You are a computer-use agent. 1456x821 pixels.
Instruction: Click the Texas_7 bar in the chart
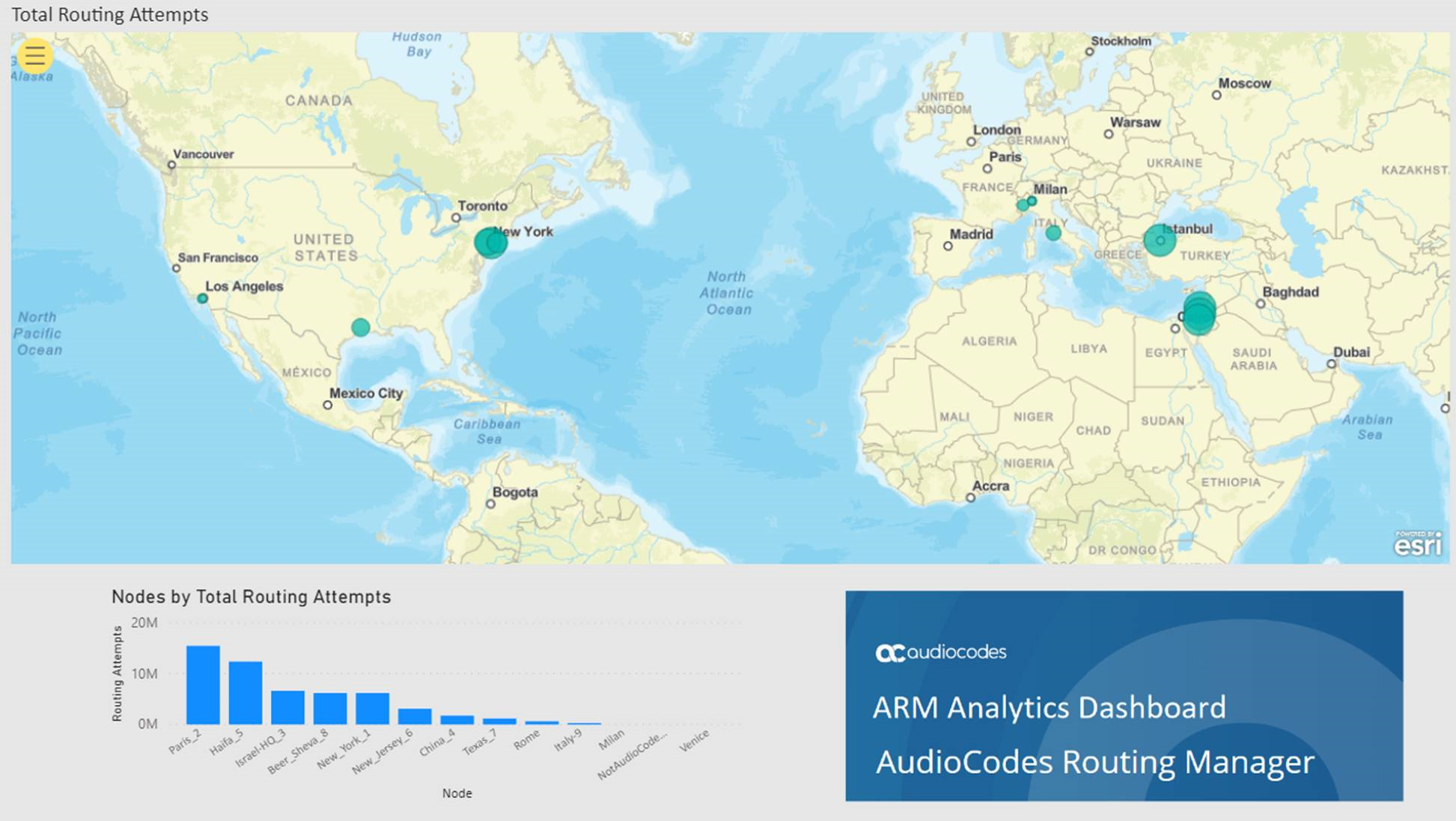pos(499,721)
